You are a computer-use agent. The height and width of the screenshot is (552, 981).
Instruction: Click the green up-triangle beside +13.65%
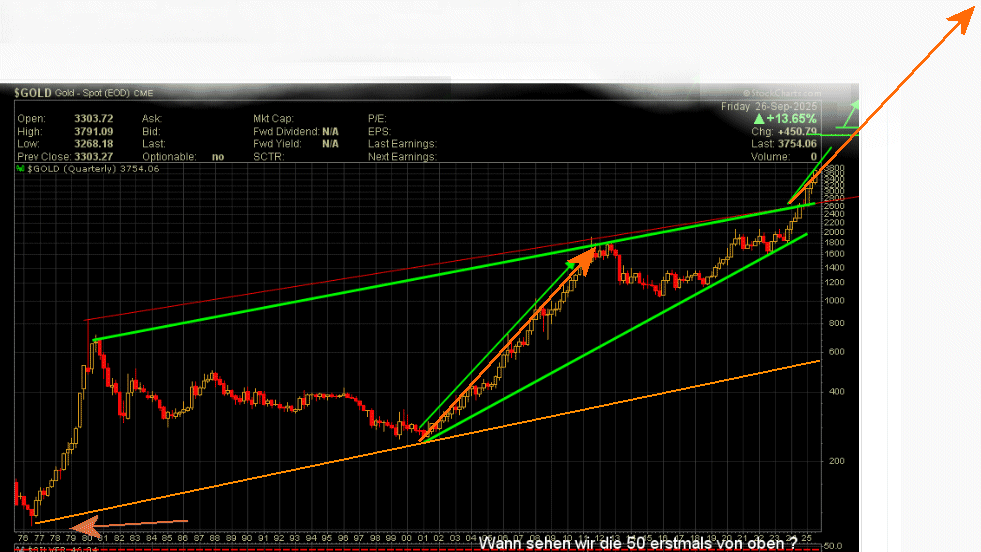(x=759, y=117)
